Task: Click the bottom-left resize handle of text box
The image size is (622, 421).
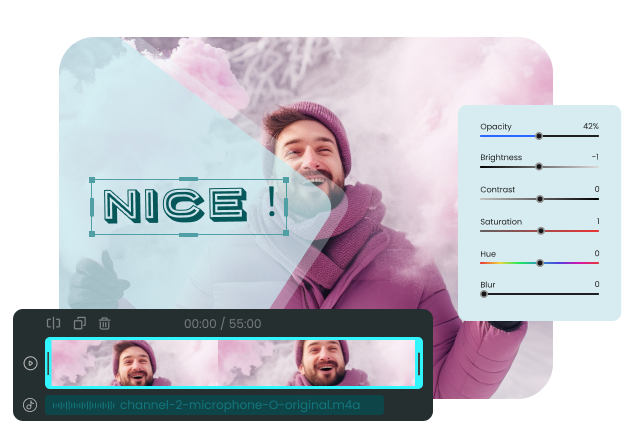Action: coord(92,234)
